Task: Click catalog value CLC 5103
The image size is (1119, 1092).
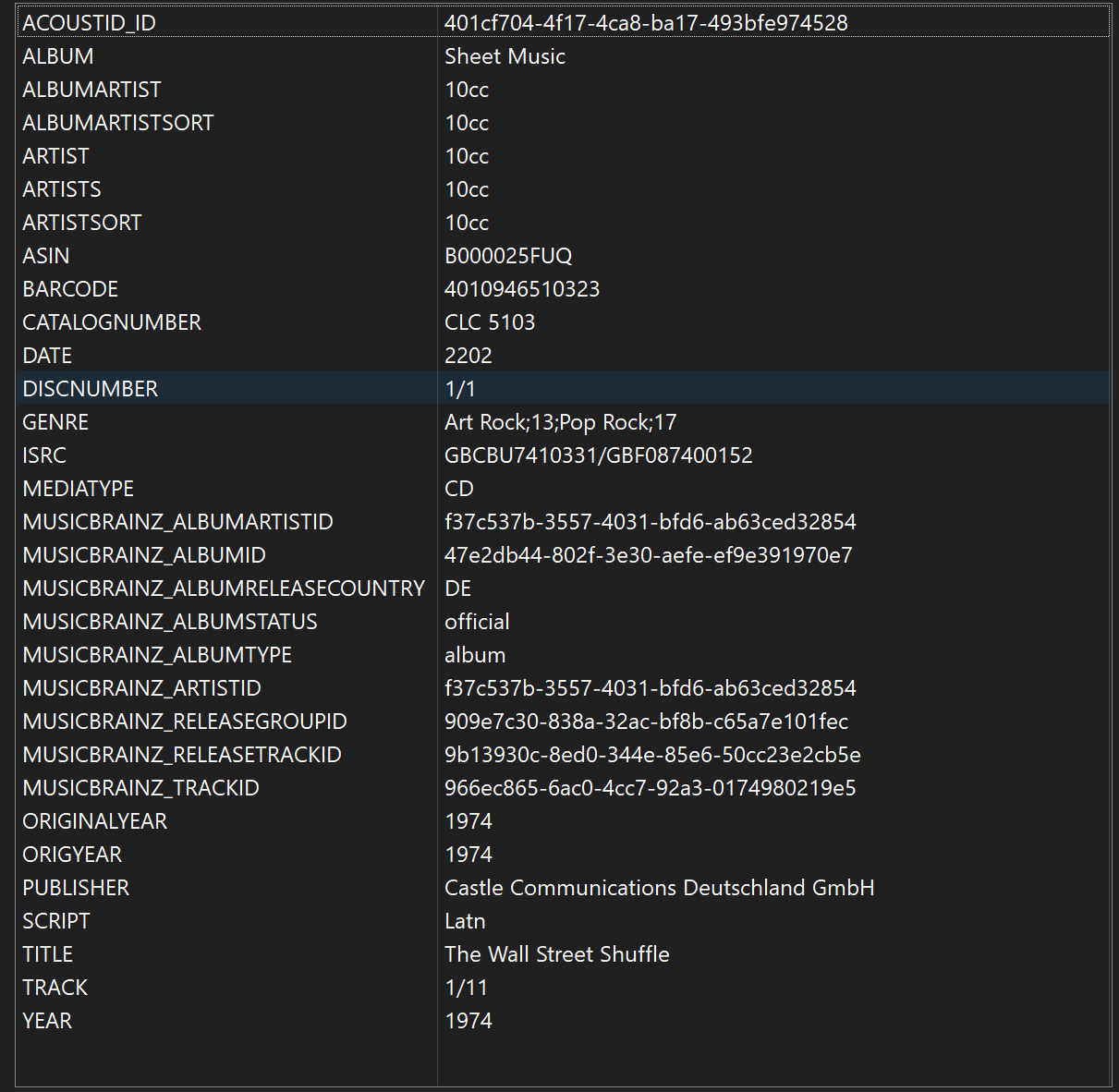Action: (490, 322)
